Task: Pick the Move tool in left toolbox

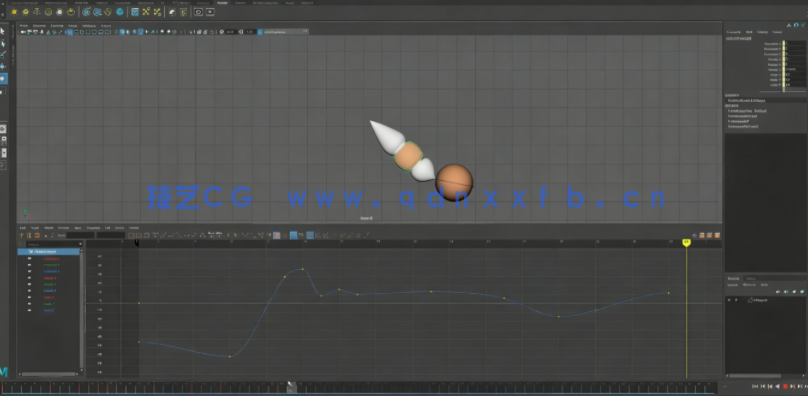Action: click(x=3, y=67)
